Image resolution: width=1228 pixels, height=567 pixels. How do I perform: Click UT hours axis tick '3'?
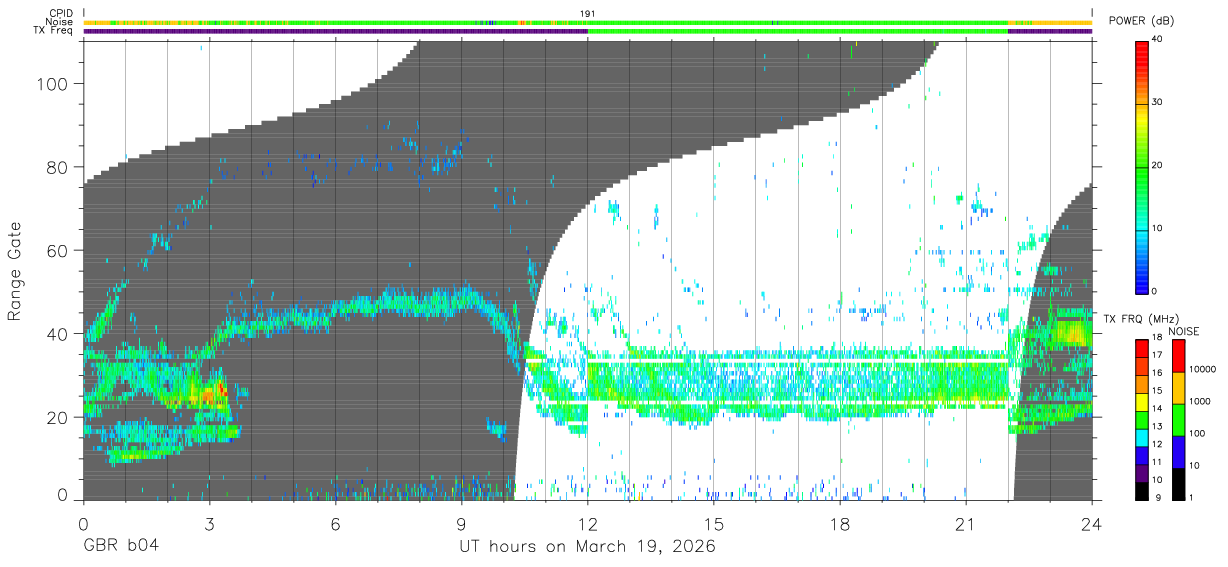click(x=209, y=523)
